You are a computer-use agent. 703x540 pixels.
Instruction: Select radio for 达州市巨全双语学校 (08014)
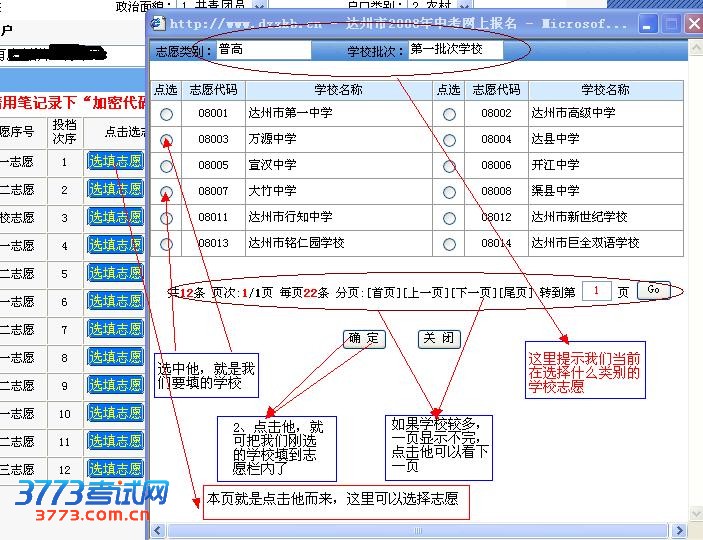pos(449,244)
